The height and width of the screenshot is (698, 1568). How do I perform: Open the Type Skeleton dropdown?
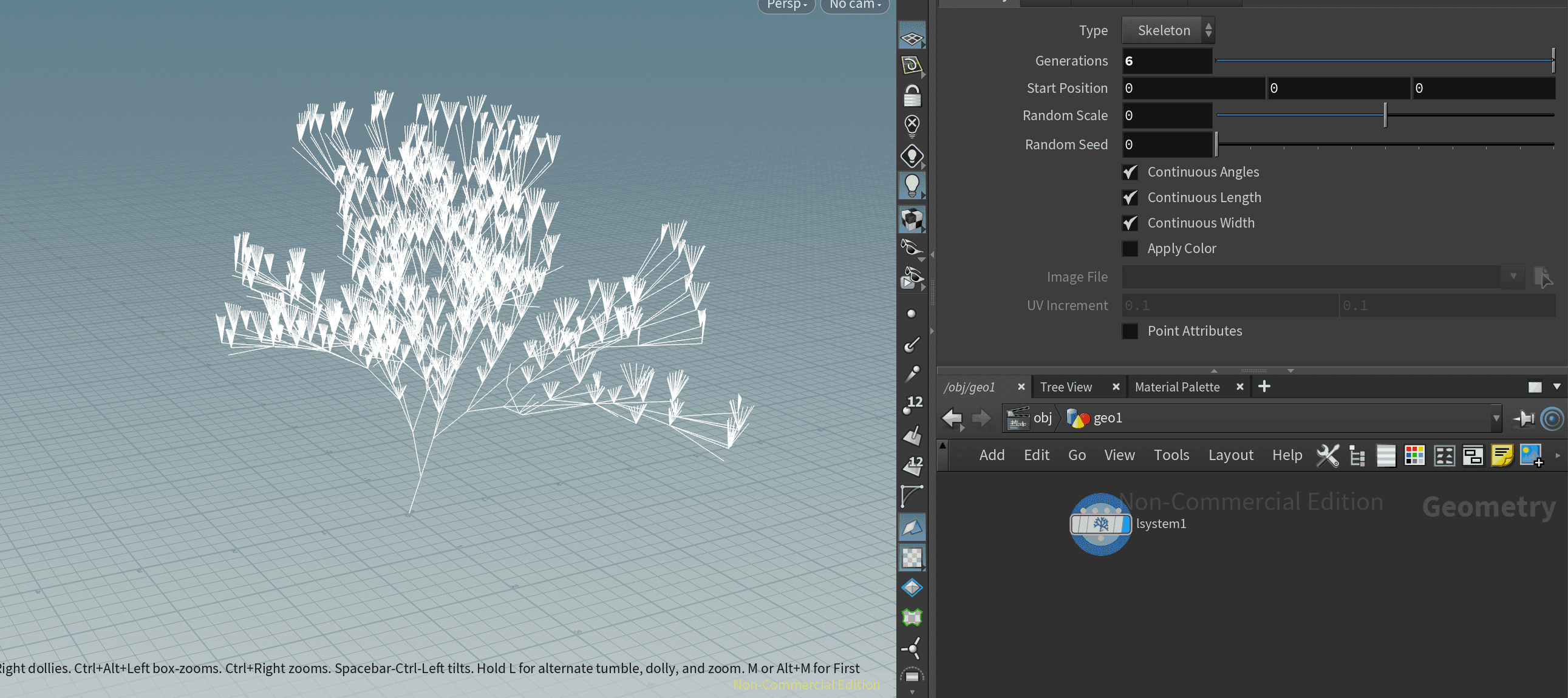1168,30
